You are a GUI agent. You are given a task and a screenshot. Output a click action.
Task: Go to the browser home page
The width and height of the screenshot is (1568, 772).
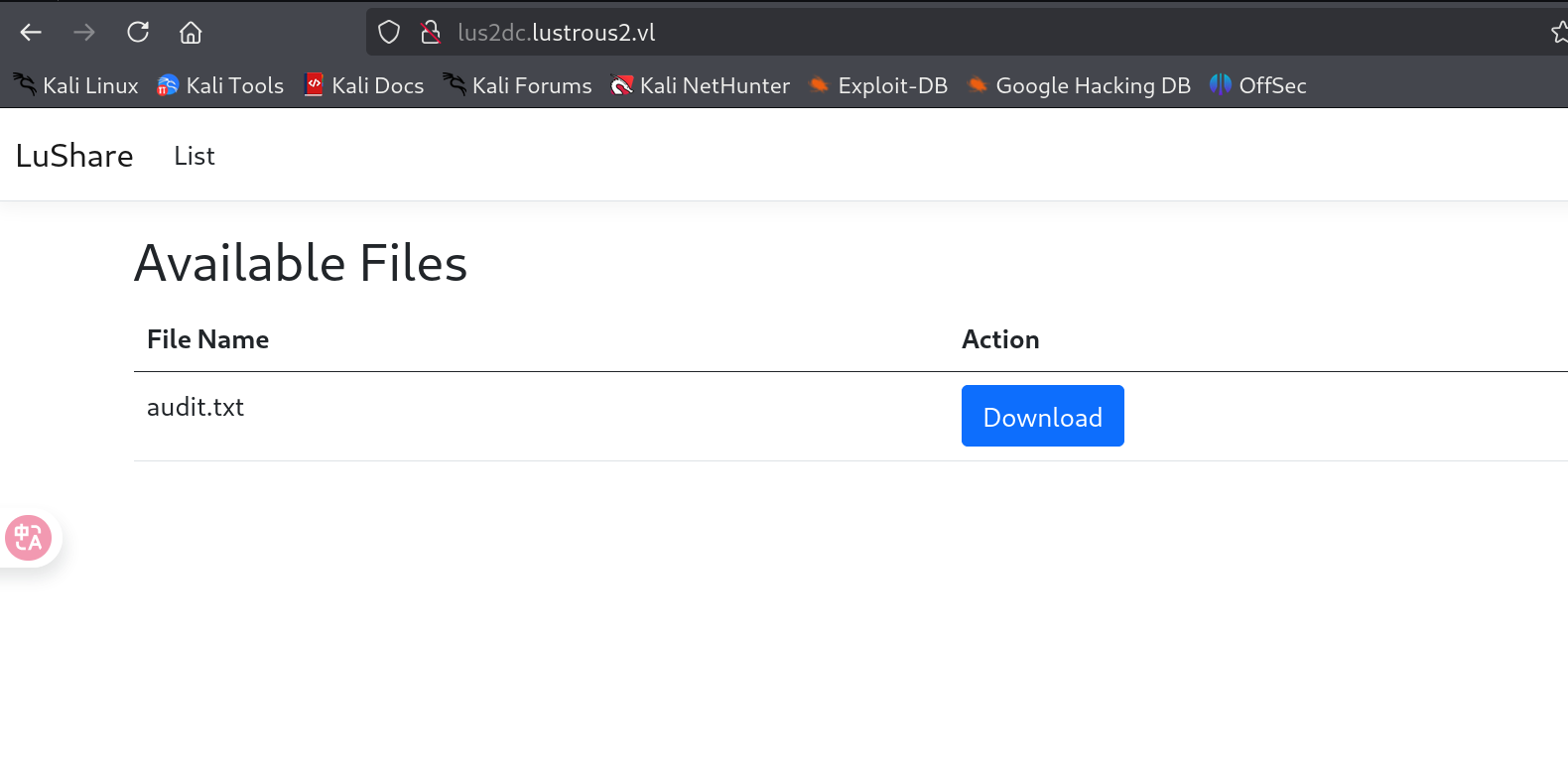[191, 33]
